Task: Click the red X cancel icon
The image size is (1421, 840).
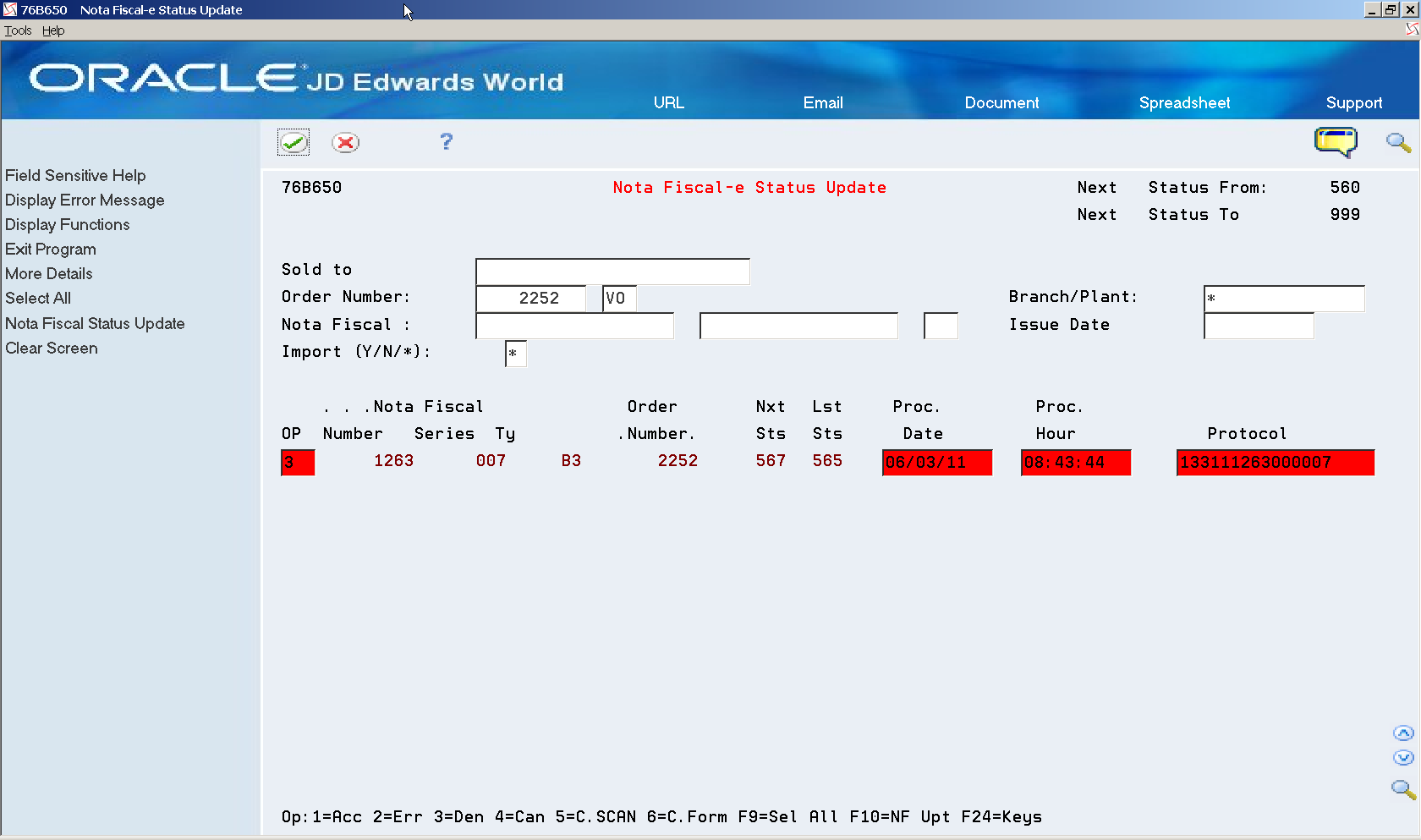Action: pyautogui.click(x=345, y=142)
